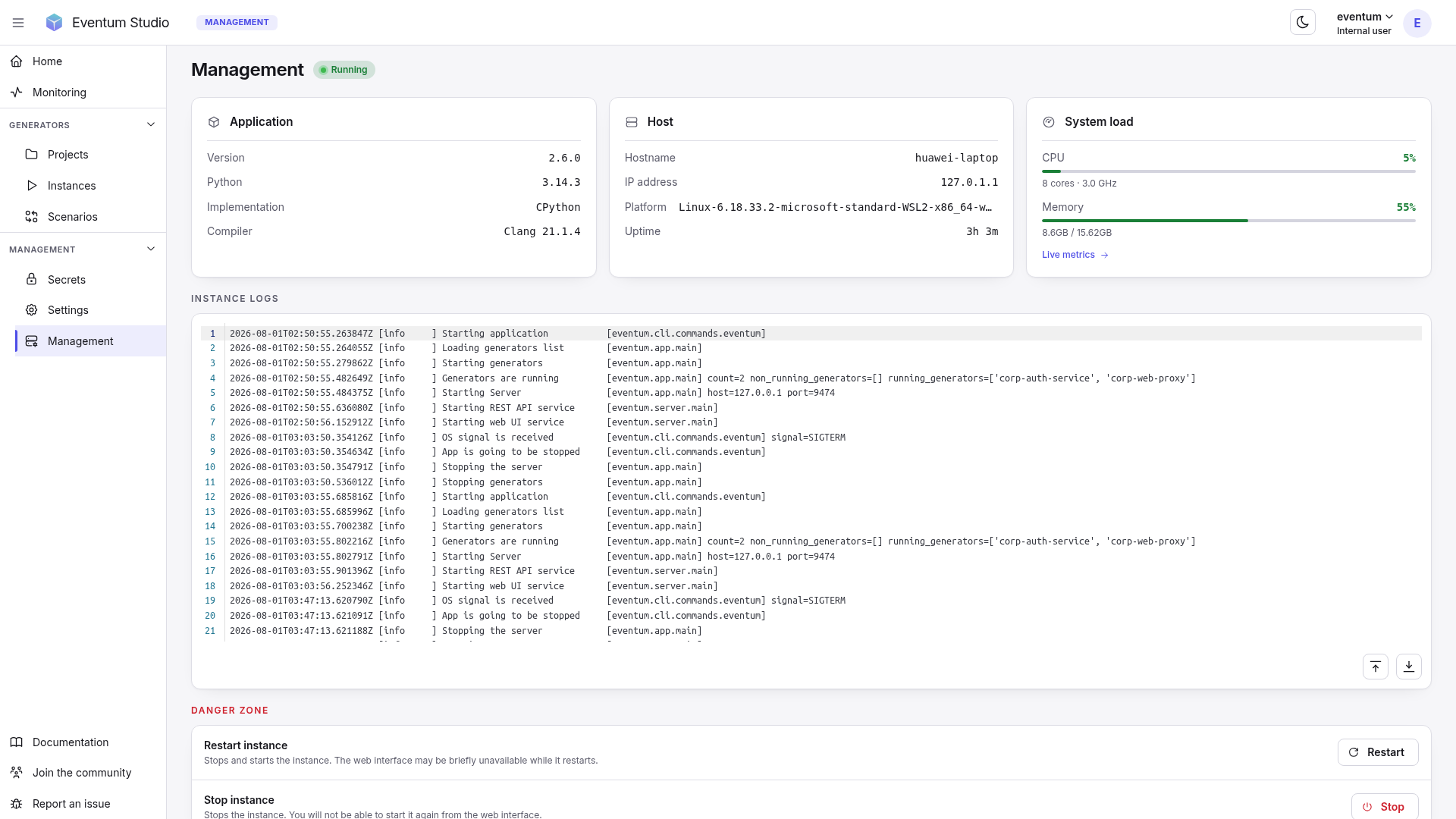Download the instance logs
This screenshot has width=1456, height=819.
(1409, 667)
